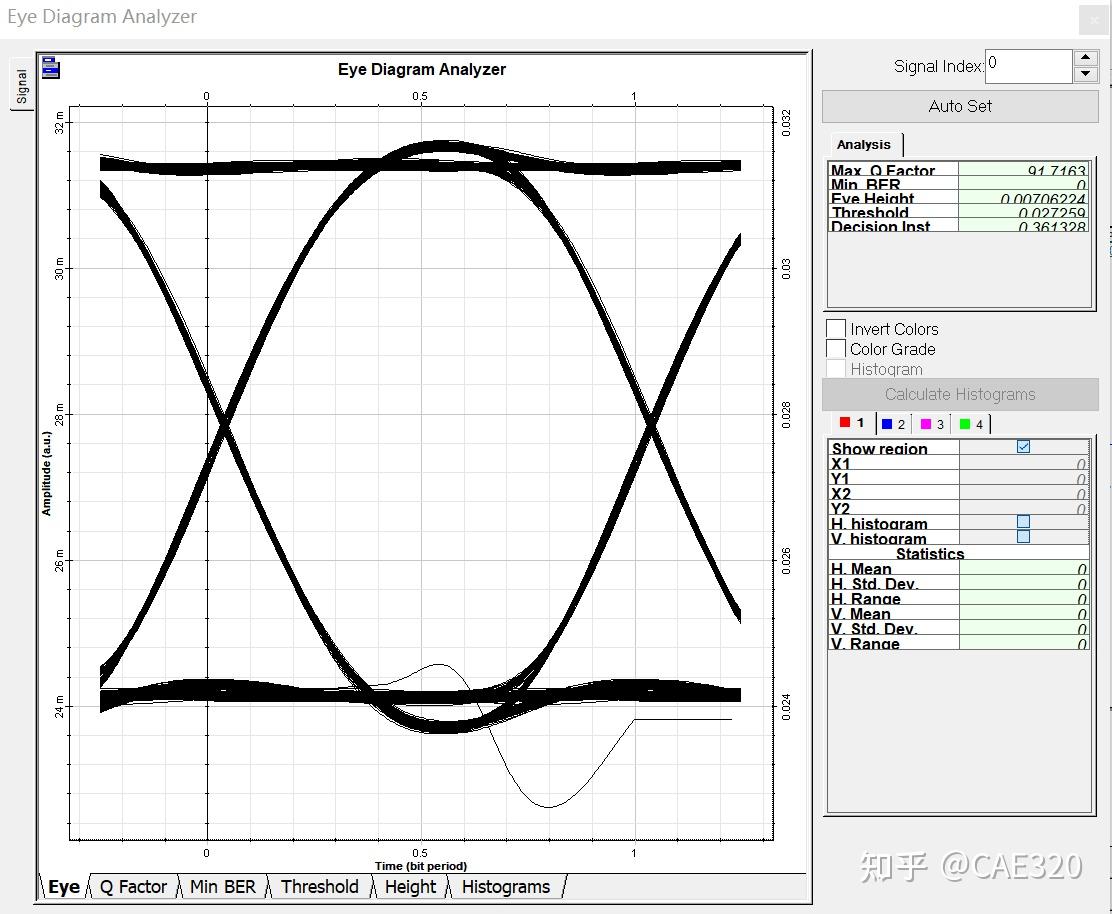The width and height of the screenshot is (1112, 914).
Task: Click the X1 value cell
Action: [1023, 464]
